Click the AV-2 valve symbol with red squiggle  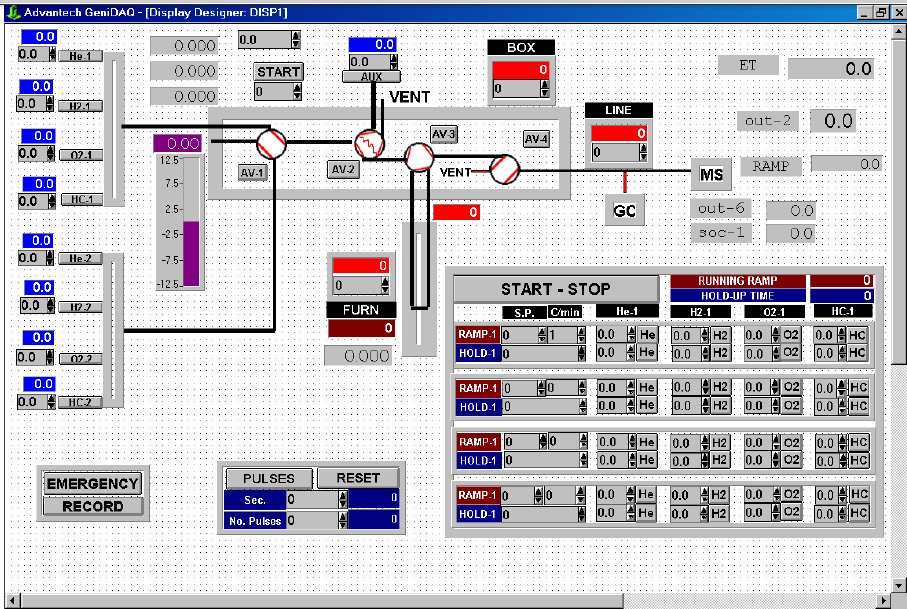(x=370, y=145)
